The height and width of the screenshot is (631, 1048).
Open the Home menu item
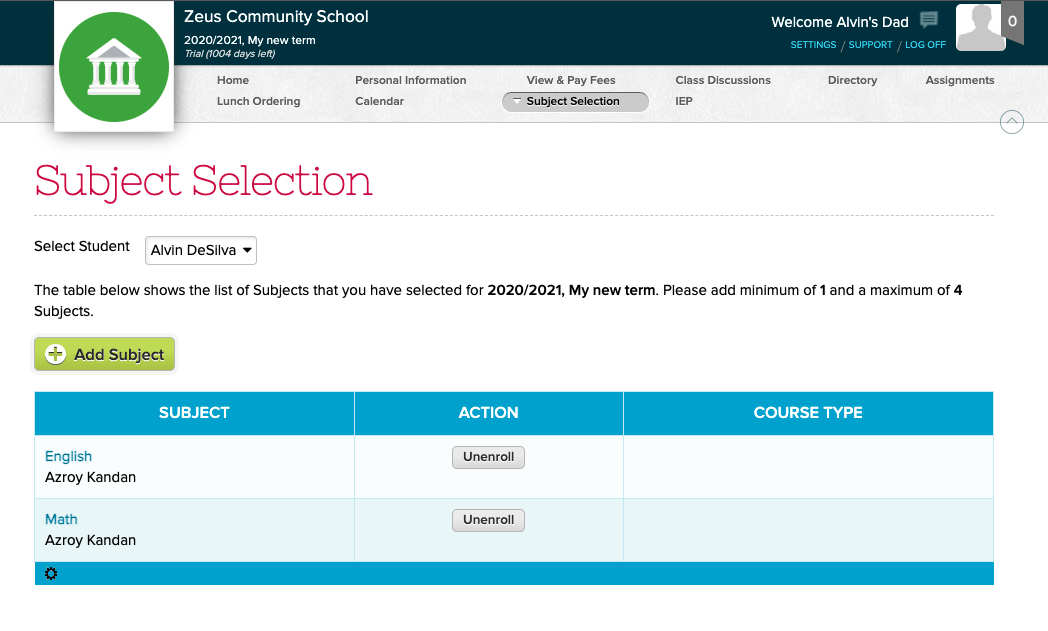coord(233,80)
